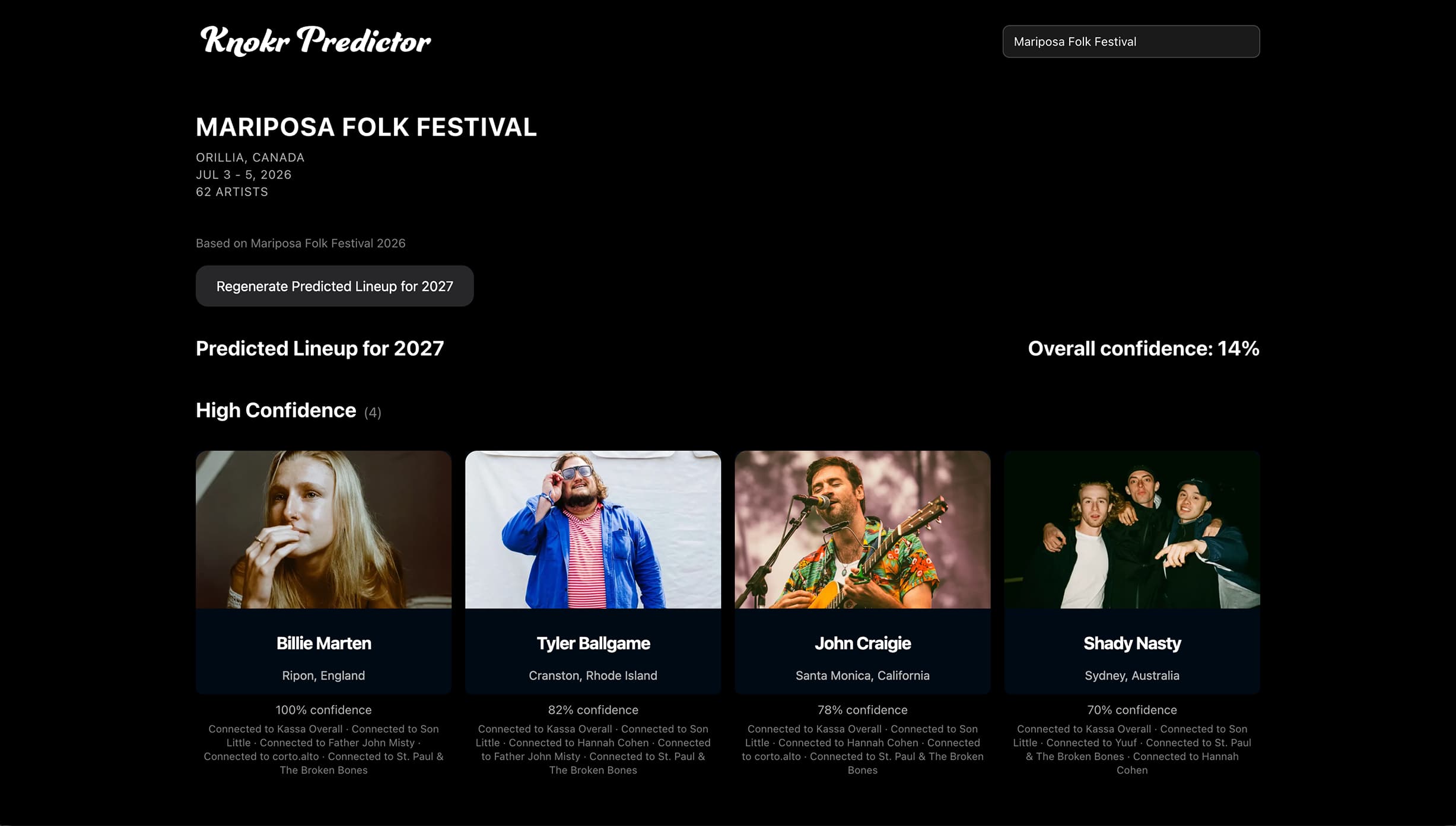Click the Regenerate Predicted Lineup for 2027 button
The height and width of the screenshot is (826, 1456).
(335, 286)
